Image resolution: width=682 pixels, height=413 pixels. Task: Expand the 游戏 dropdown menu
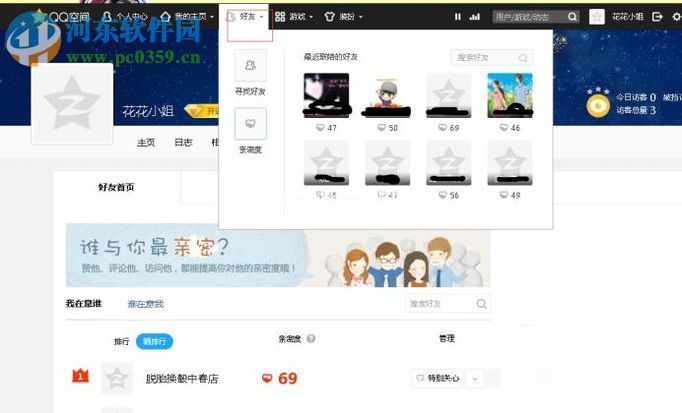pos(294,17)
